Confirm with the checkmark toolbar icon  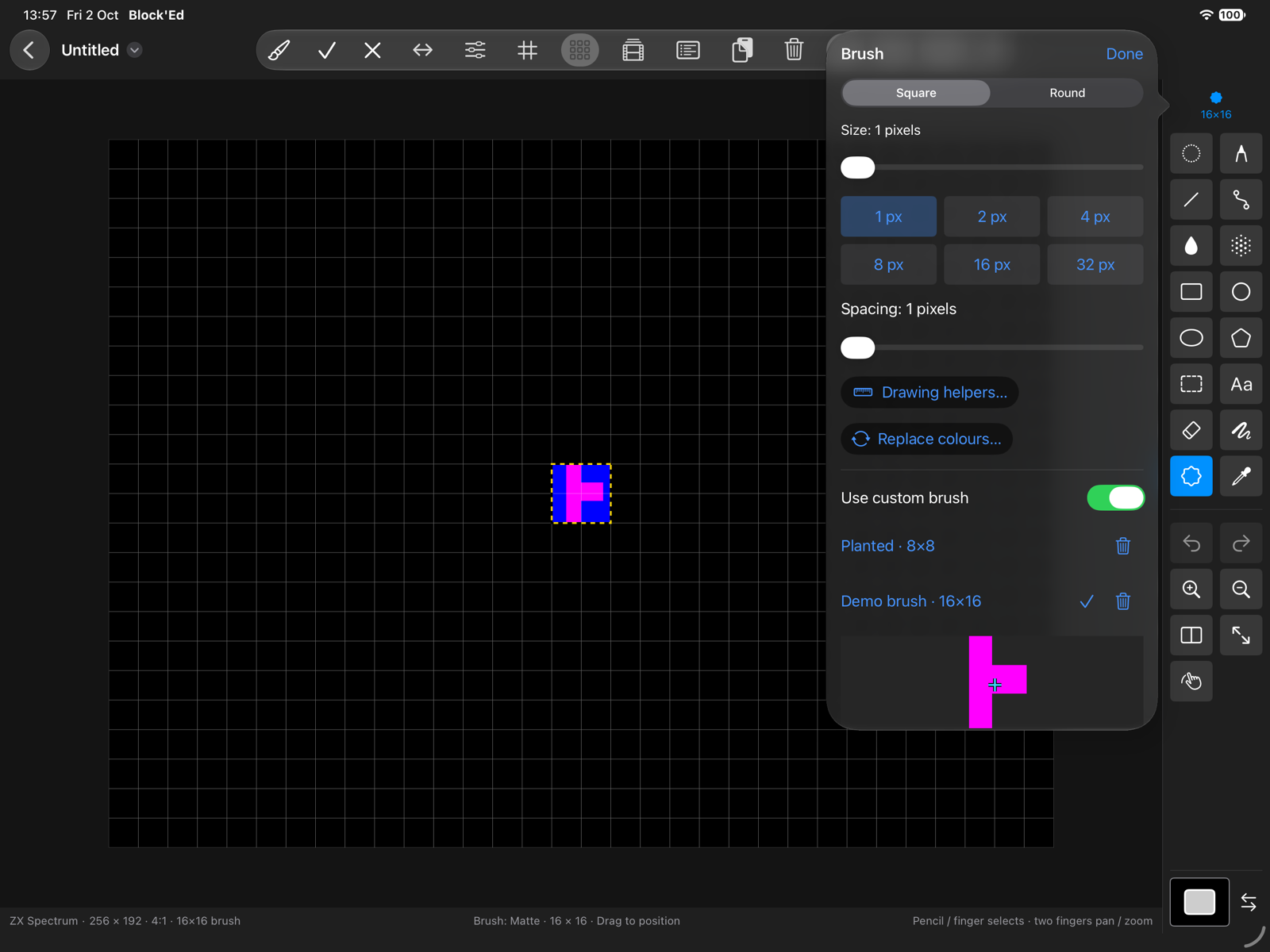(x=326, y=50)
